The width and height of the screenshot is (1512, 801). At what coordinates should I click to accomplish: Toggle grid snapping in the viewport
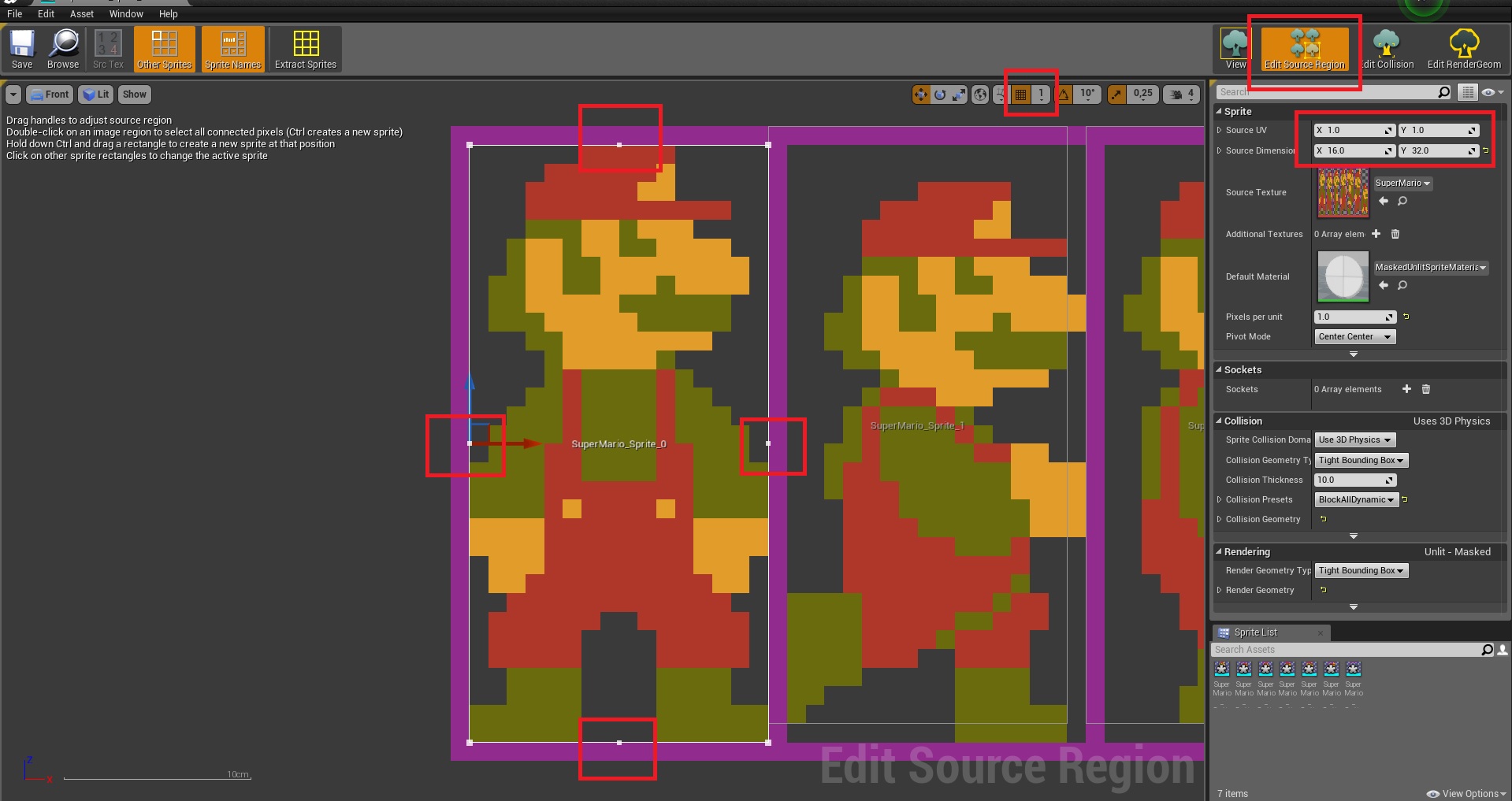click(1020, 95)
